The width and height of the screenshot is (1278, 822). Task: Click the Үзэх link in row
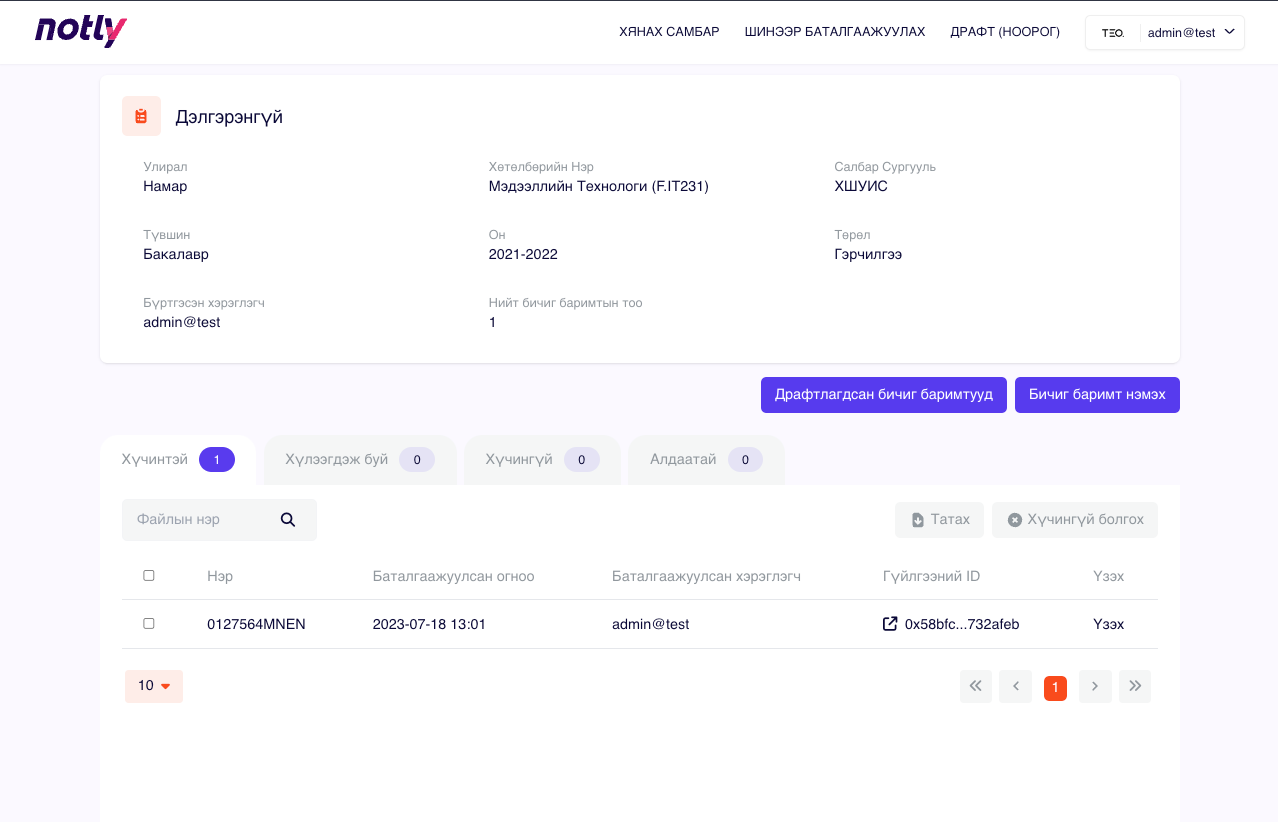(x=1109, y=624)
